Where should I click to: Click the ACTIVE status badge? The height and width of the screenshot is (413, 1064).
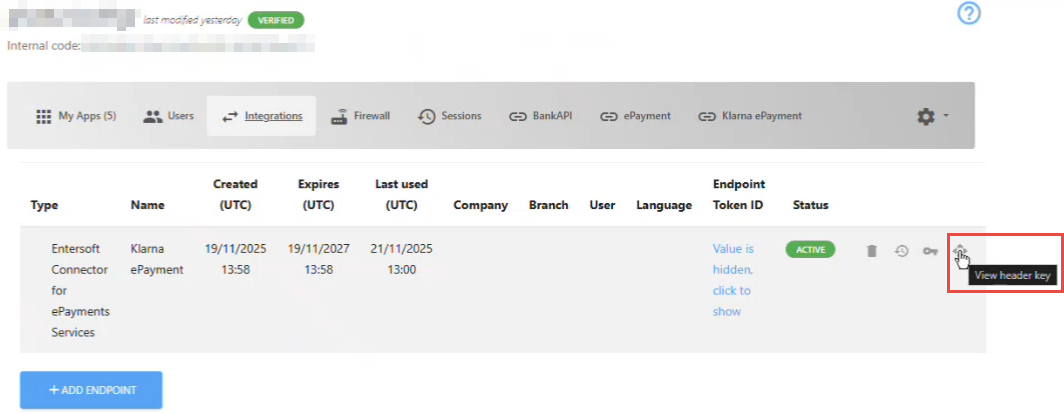(810, 250)
